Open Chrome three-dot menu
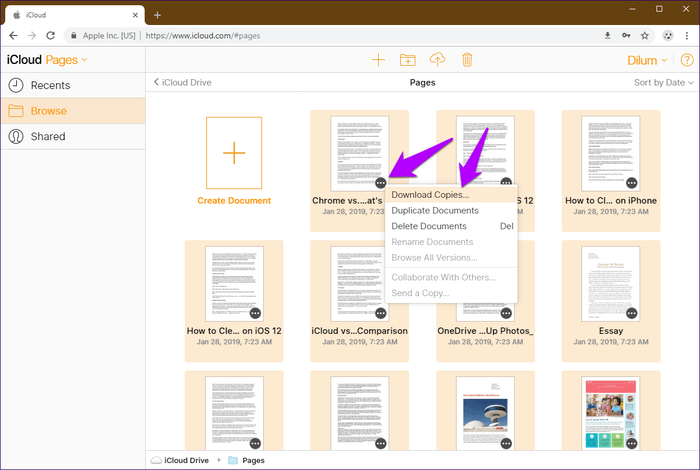This screenshot has width=700, height=470. point(687,36)
